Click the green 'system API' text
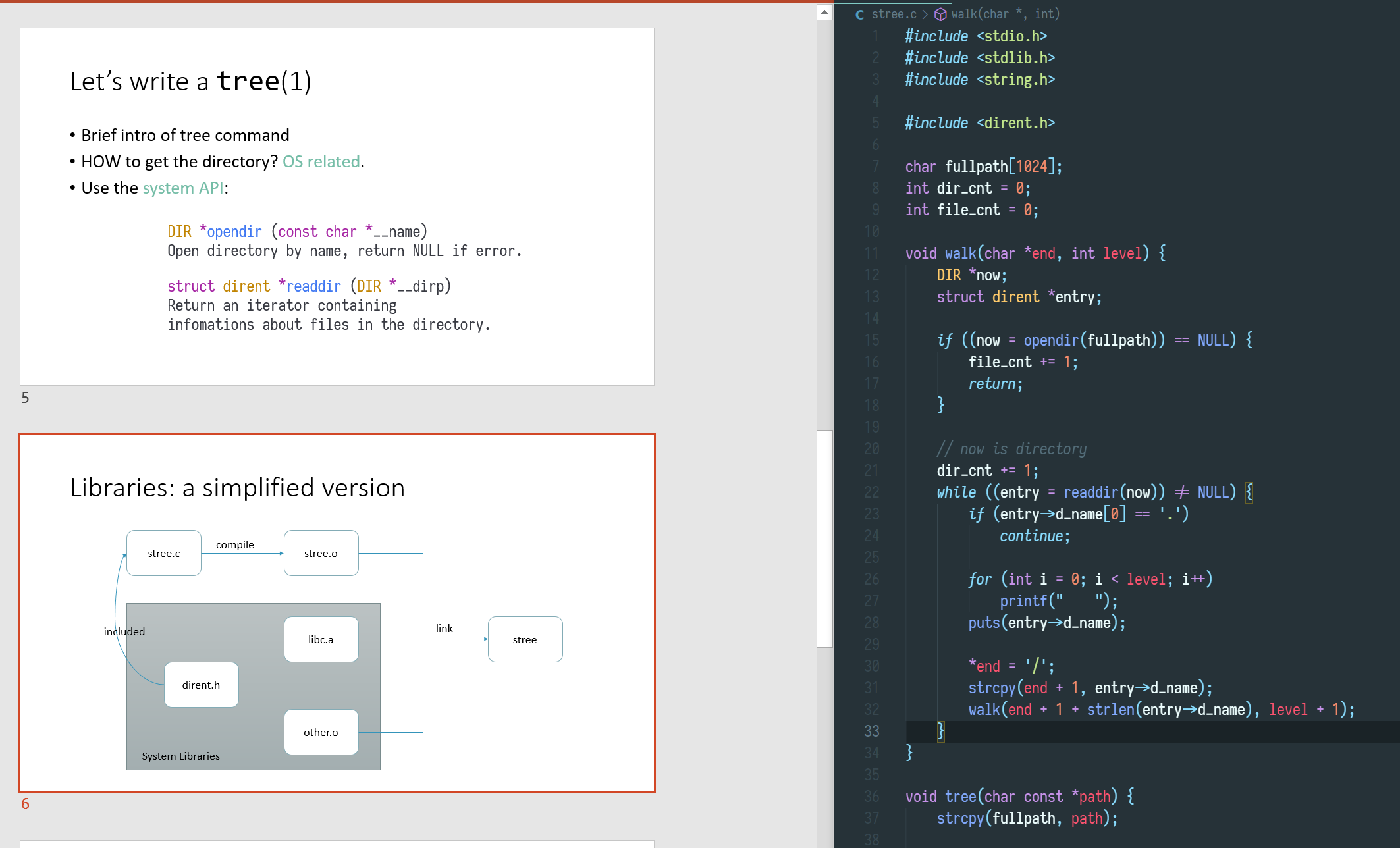 (x=183, y=188)
